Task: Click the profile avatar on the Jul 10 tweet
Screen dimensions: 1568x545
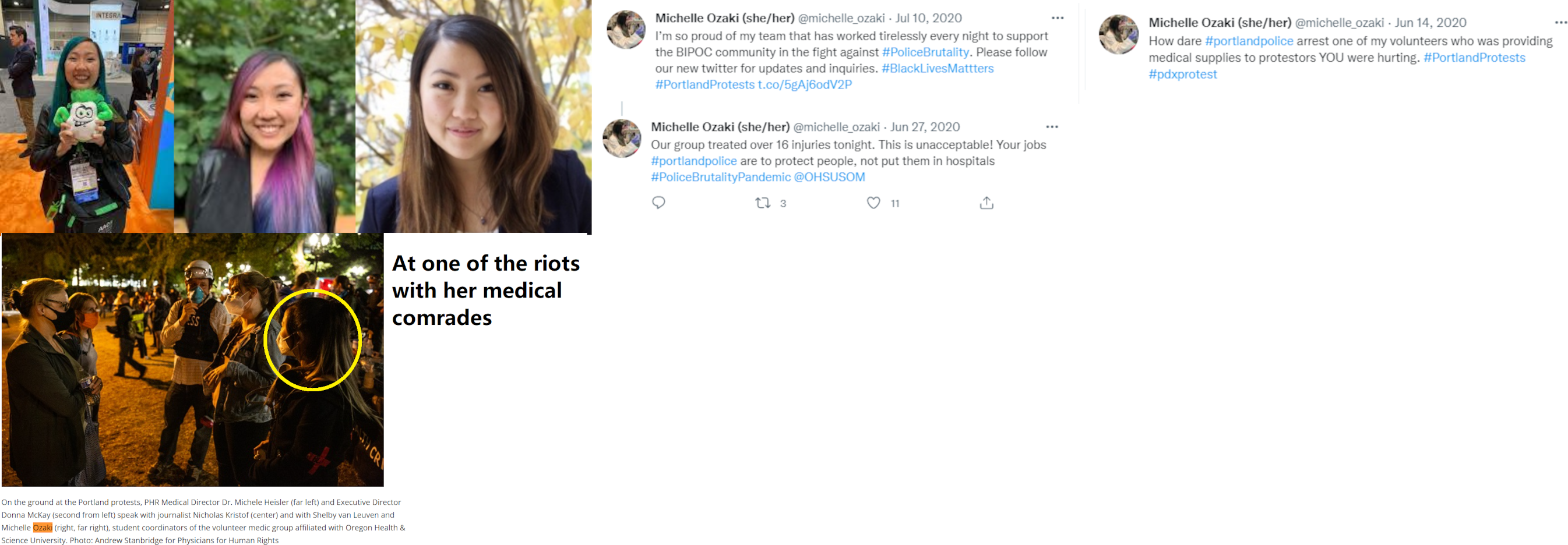Action: 626,30
